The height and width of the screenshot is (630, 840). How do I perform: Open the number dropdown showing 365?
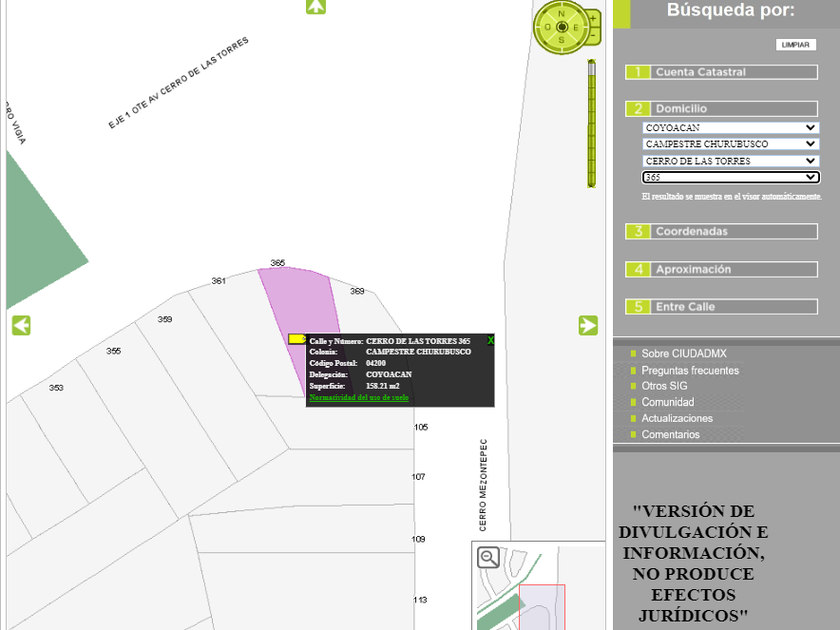[x=731, y=177]
